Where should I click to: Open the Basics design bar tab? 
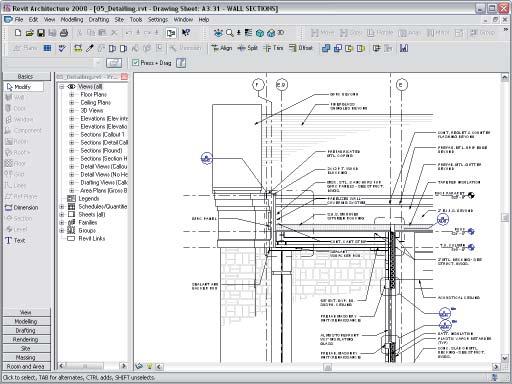pos(26,77)
